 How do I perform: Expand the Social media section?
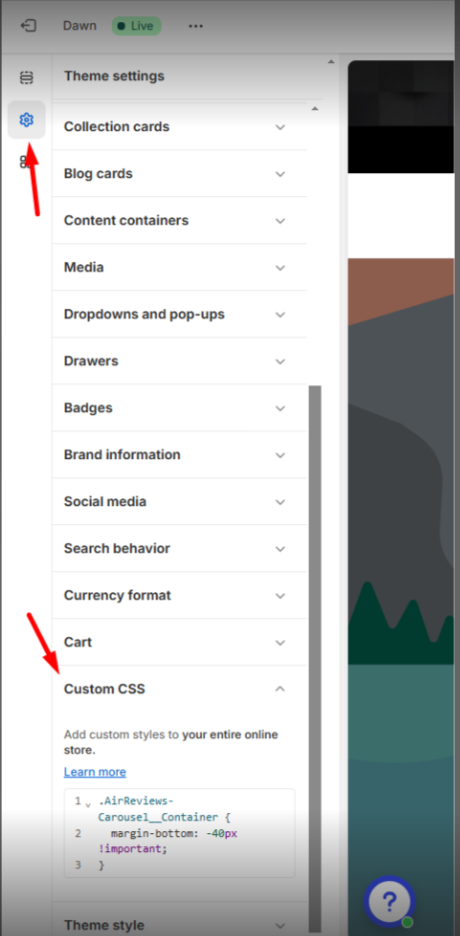pyautogui.click(x=180, y=501)
